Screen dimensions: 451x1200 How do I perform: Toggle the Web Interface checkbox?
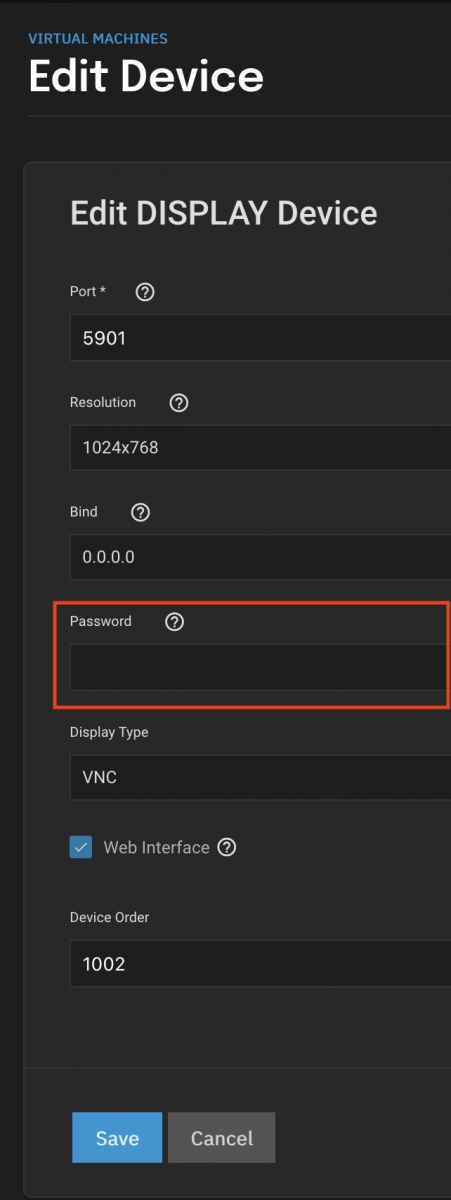point(81,847)
